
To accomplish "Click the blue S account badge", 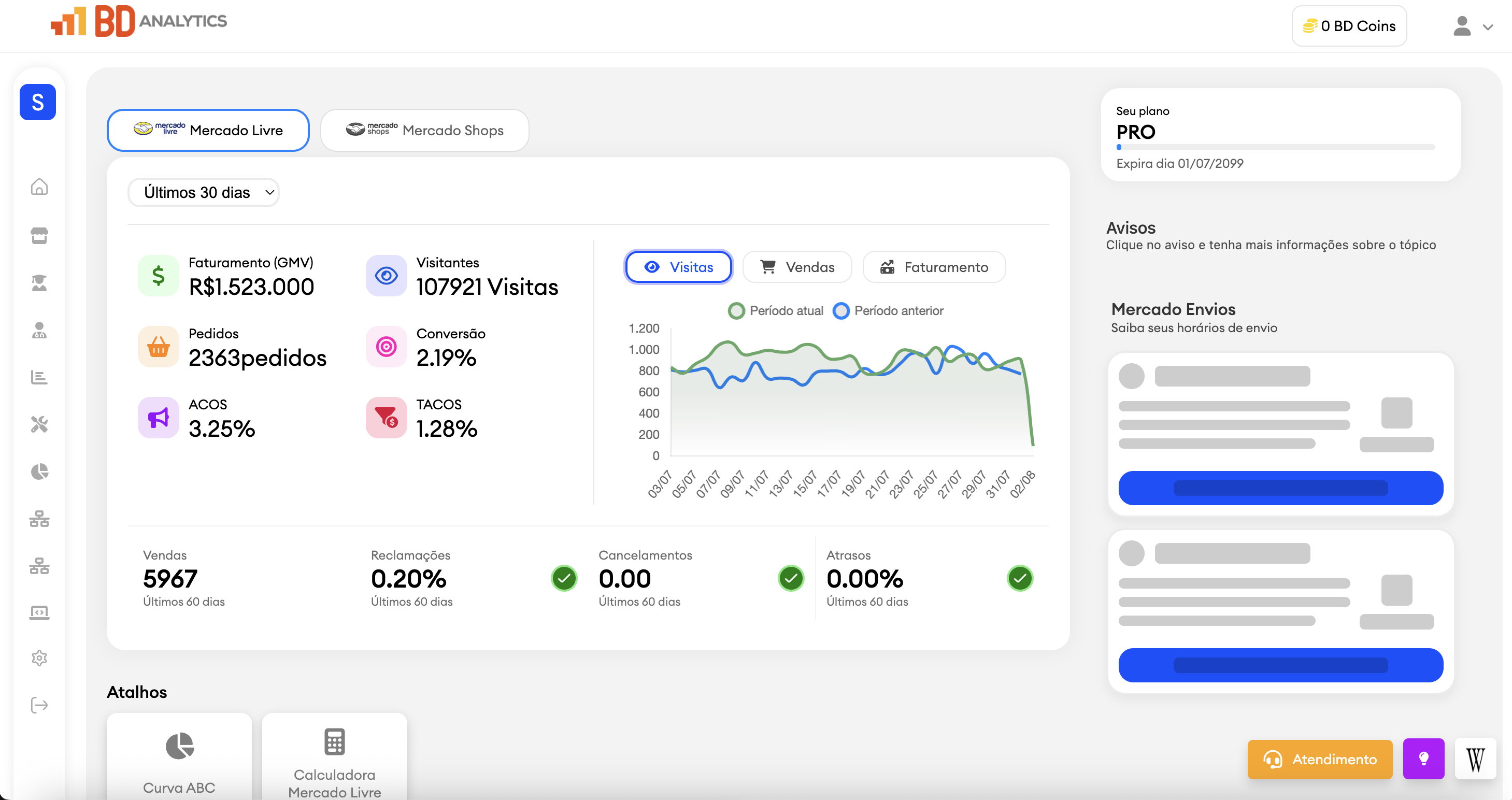I will (37, 102).
